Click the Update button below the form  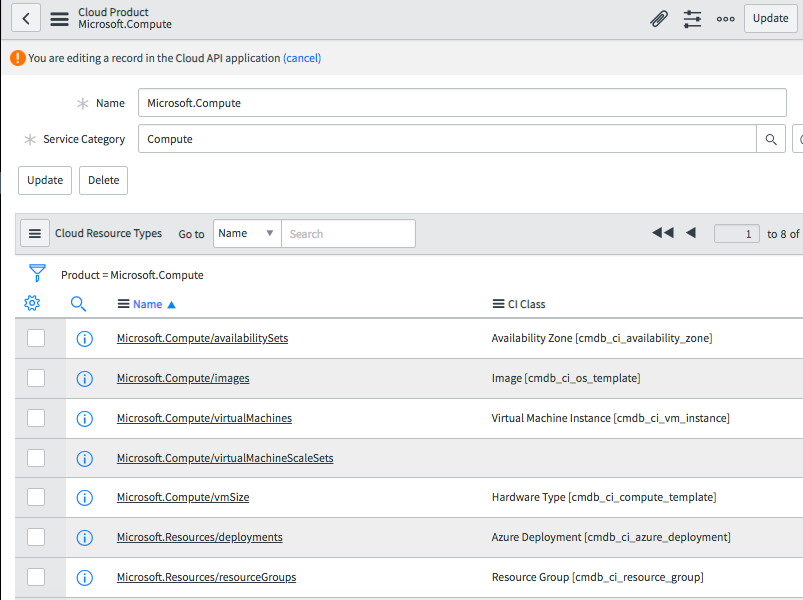point(45,180)
